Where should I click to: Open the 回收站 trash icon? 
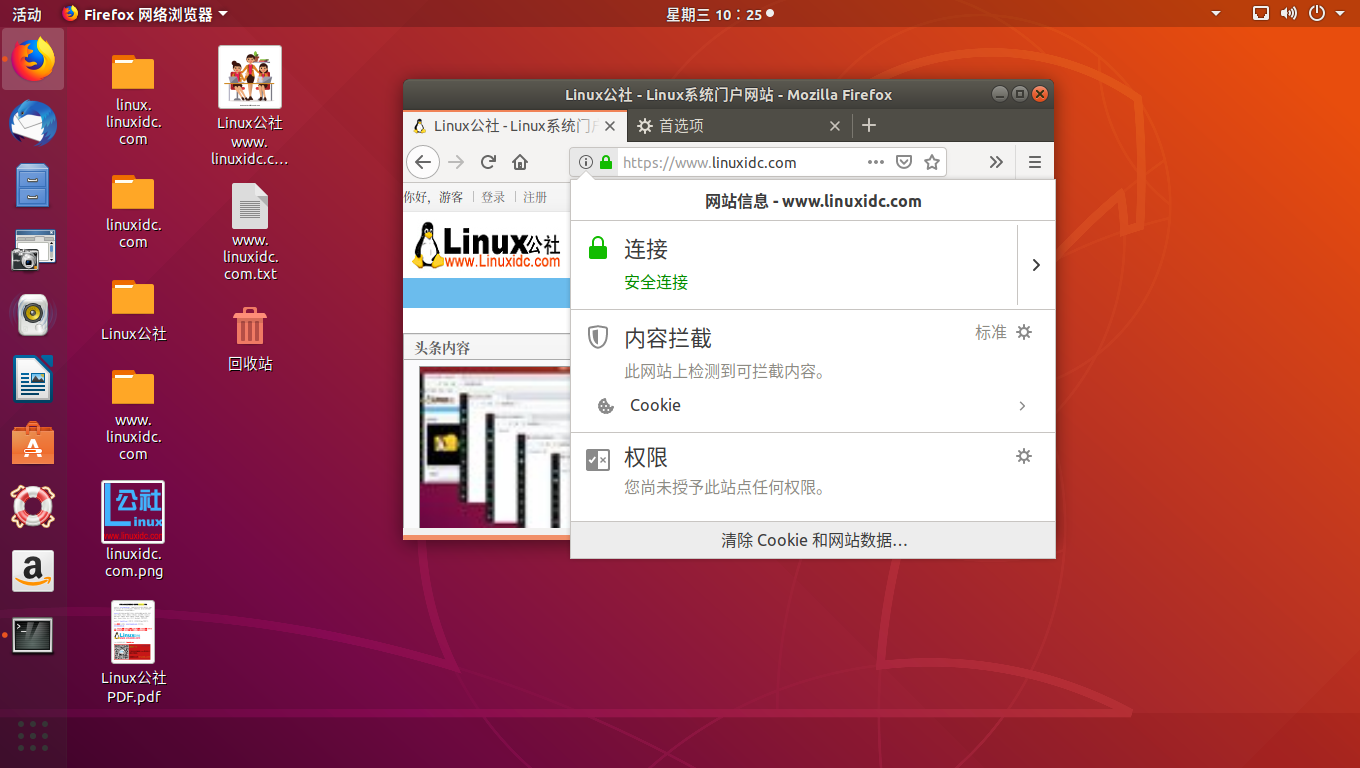click(x=250, y=340)
